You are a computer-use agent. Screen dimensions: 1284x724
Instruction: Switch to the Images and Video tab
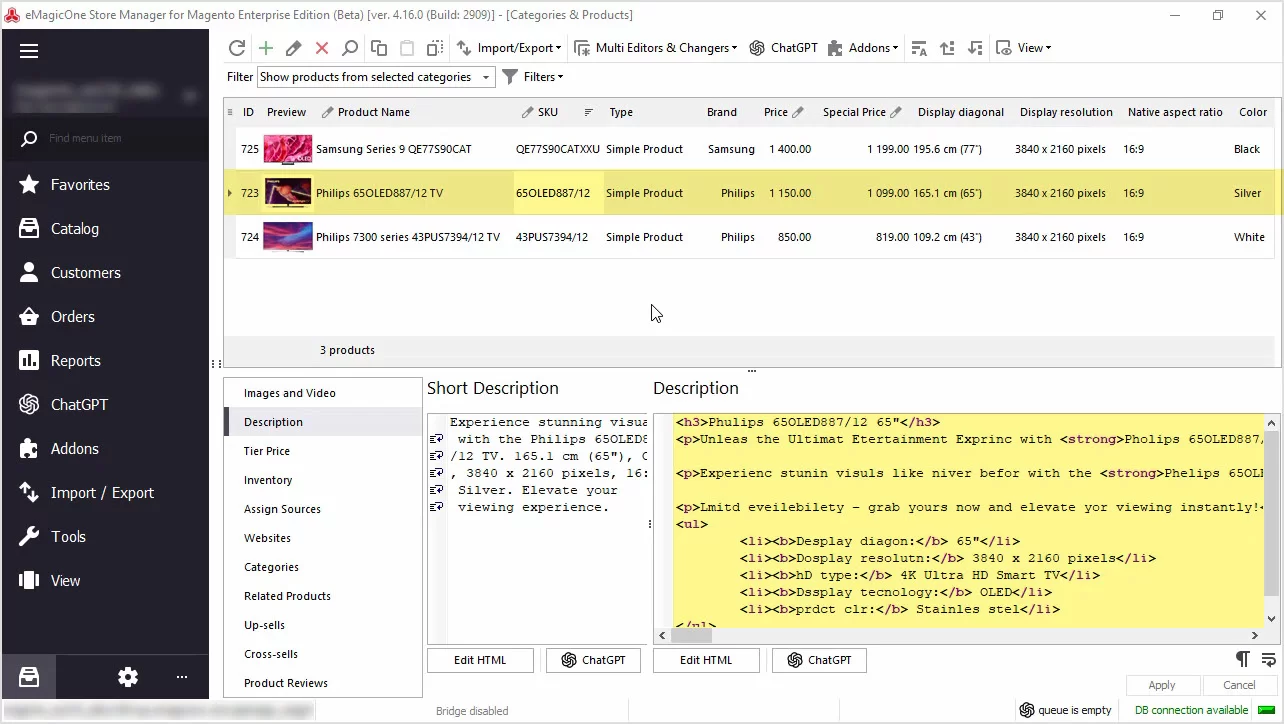[323, 393]
